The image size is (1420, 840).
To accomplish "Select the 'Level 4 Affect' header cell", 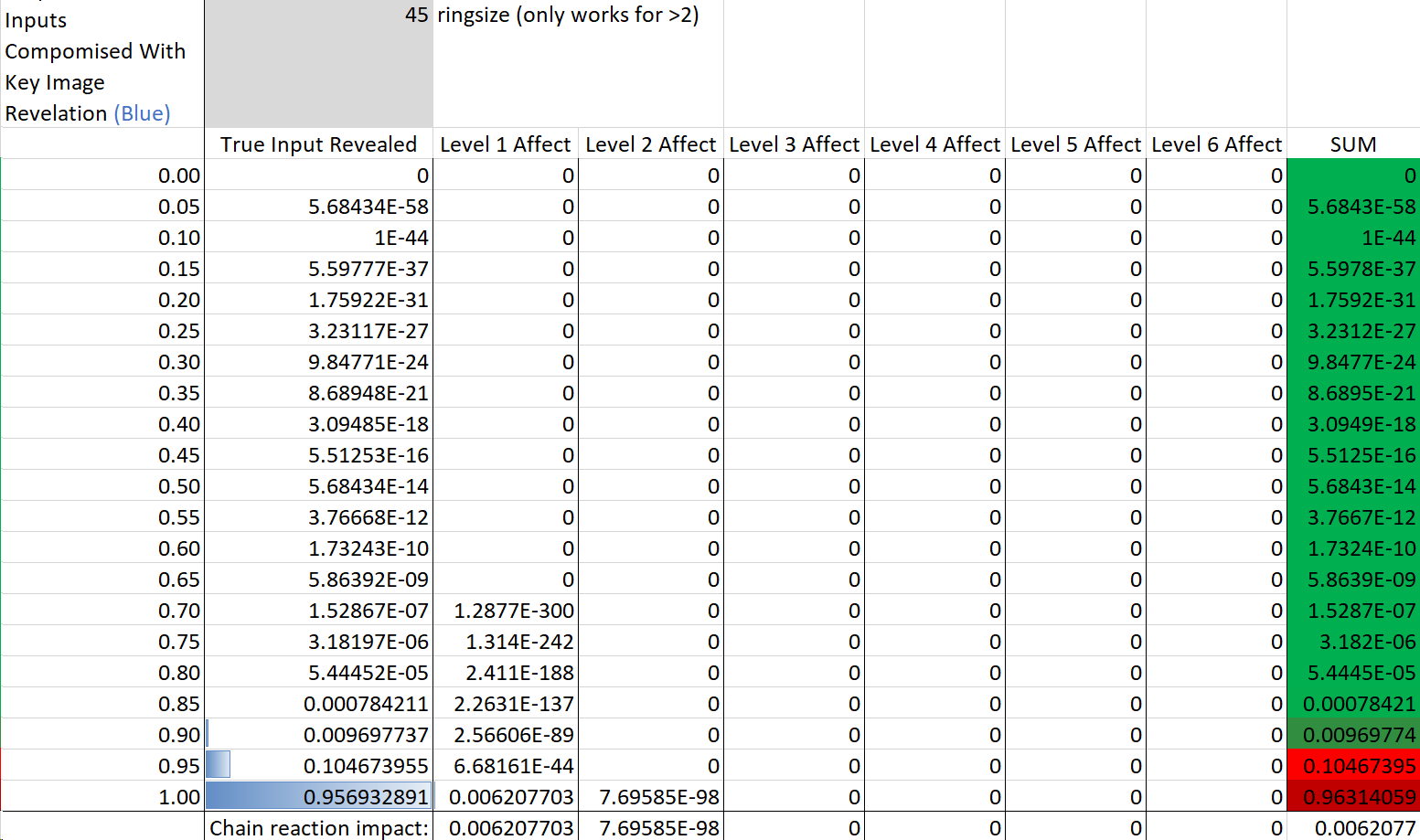I will pyautogui.click(x=934, y=144).
